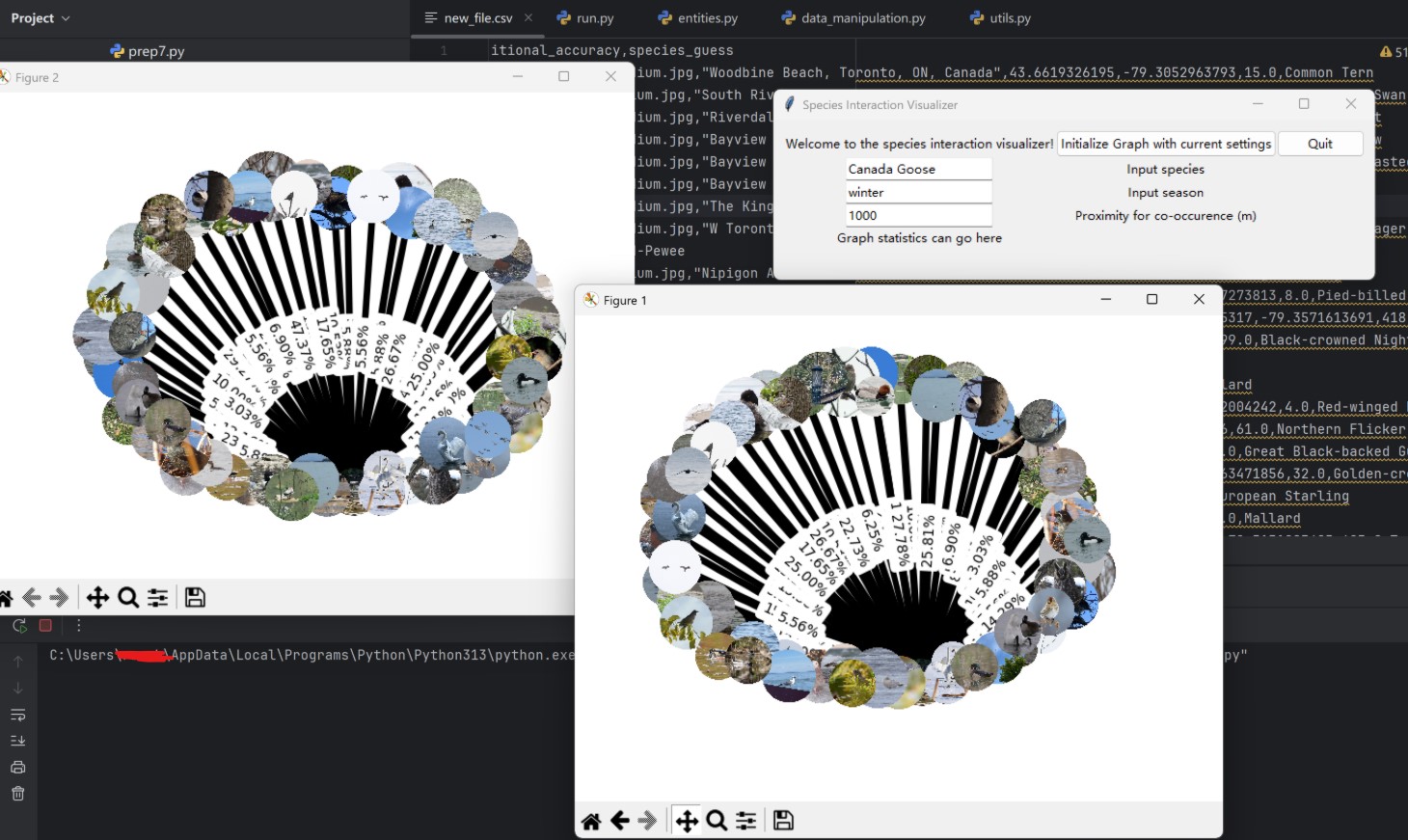Screen dimensions: 1408x840
Task: Click the 'Graph statistics can go here' label
Action: click(919, 238)
